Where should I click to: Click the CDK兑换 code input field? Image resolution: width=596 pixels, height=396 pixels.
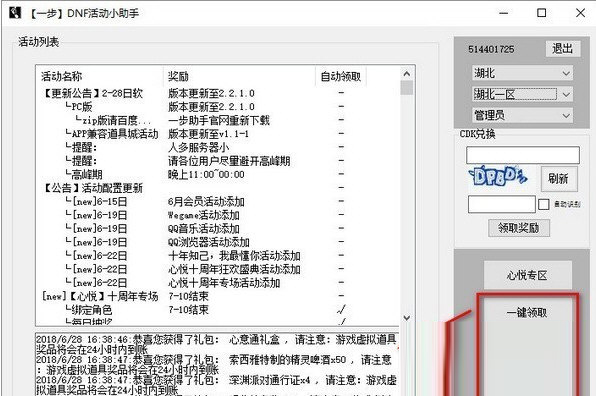pyautogui.click(x=523, y=155)
